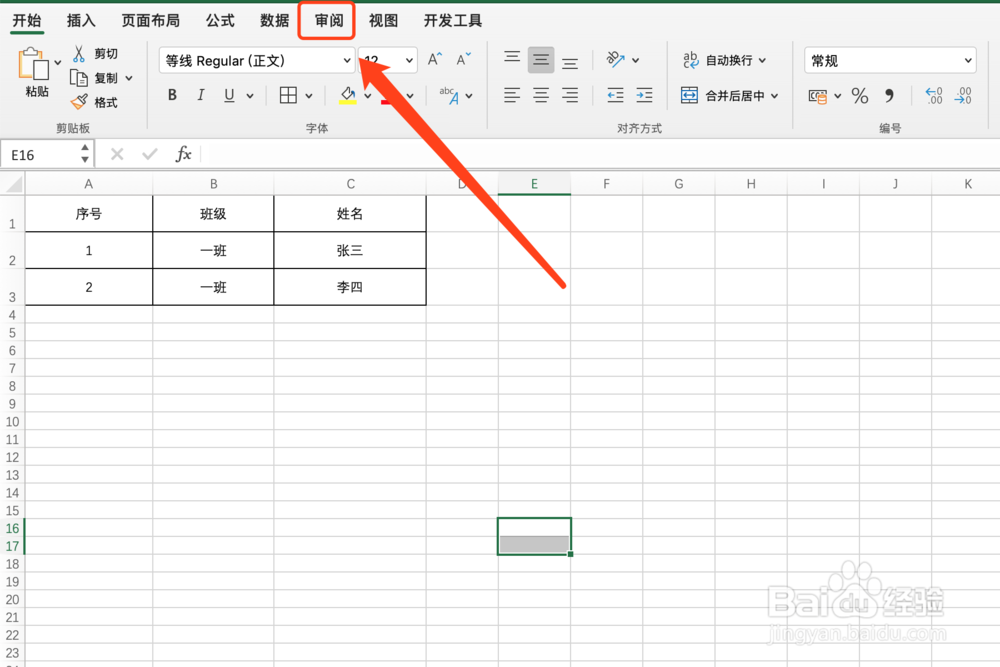Switch to the 审阅 ribbon tab

point(326,20)
